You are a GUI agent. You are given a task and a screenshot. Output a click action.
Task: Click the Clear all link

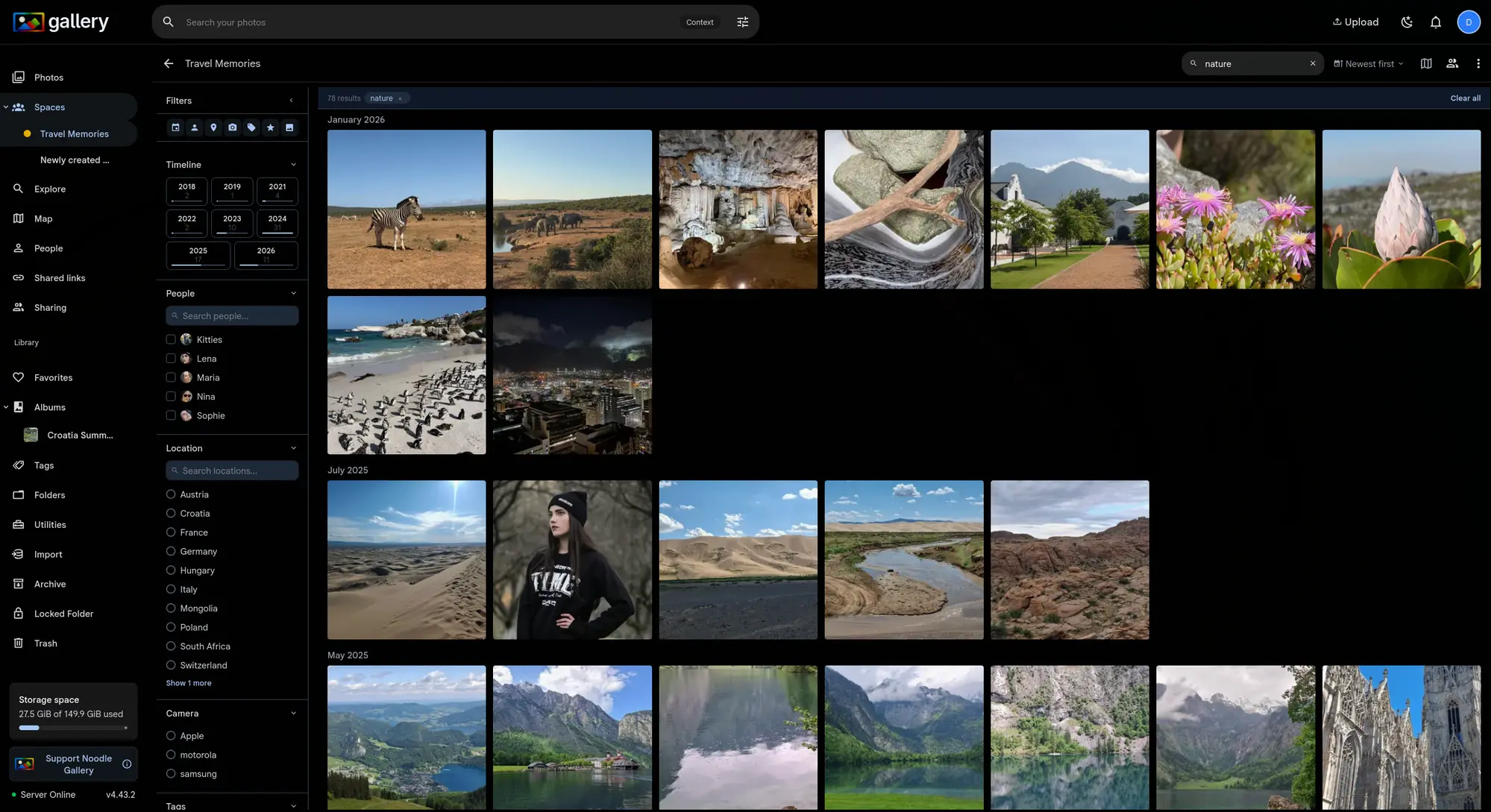(1465, 98)
